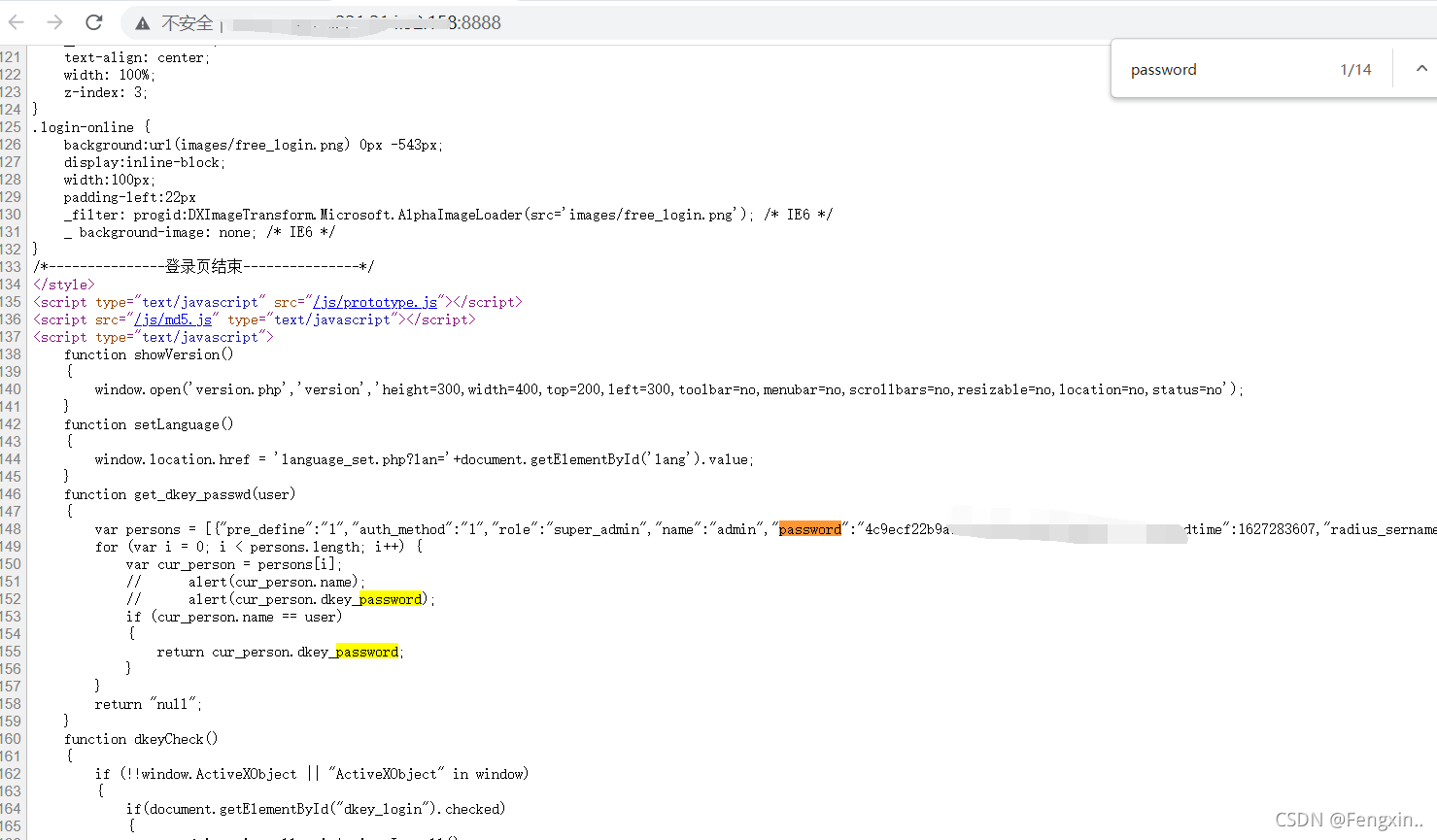
Task: Select highlighted 'password' in return cur_person.dkey_password line
Action: pyautogui.click(x=366, y=652)
